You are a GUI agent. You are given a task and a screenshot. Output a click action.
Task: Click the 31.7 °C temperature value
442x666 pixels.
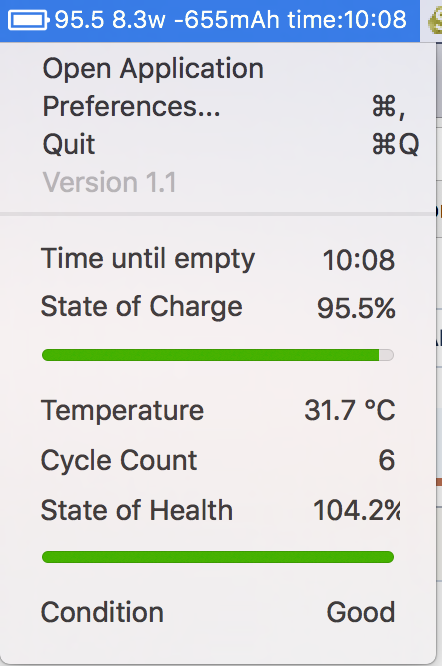[x=350, y=410]
